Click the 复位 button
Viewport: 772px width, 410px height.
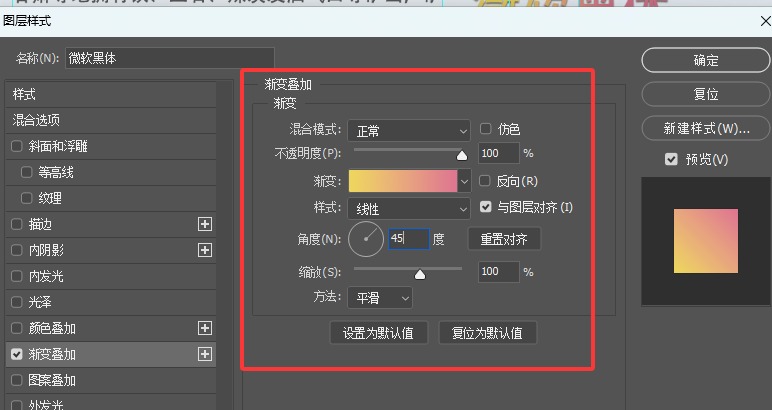706,94
